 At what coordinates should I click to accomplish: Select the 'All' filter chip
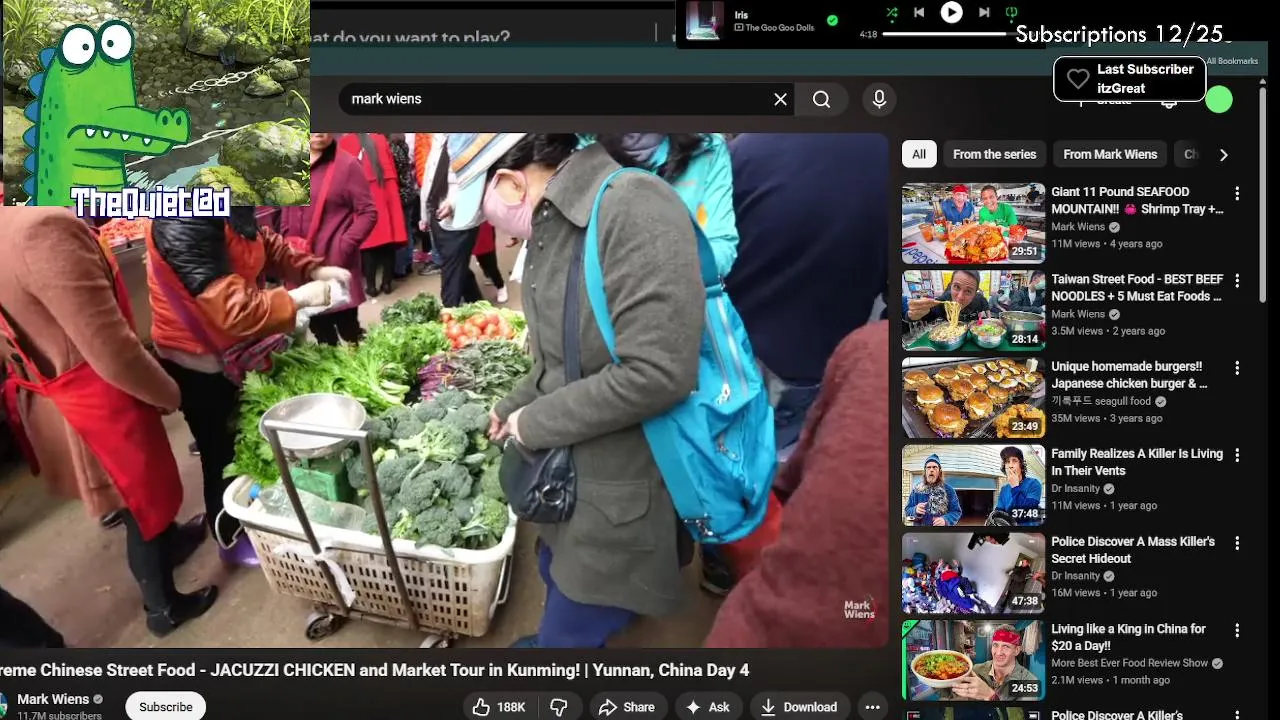(918, 154)
